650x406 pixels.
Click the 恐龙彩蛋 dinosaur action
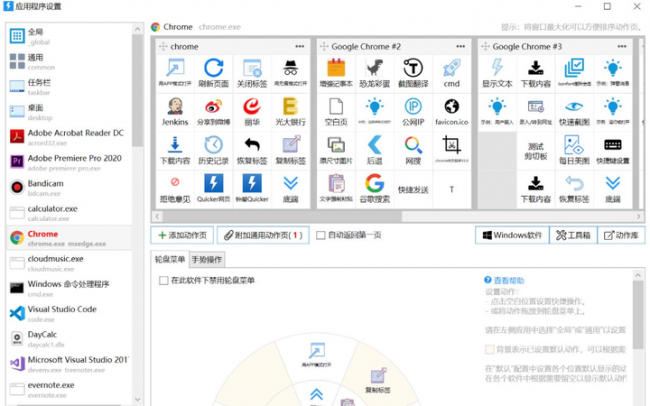tap(375, 73)
